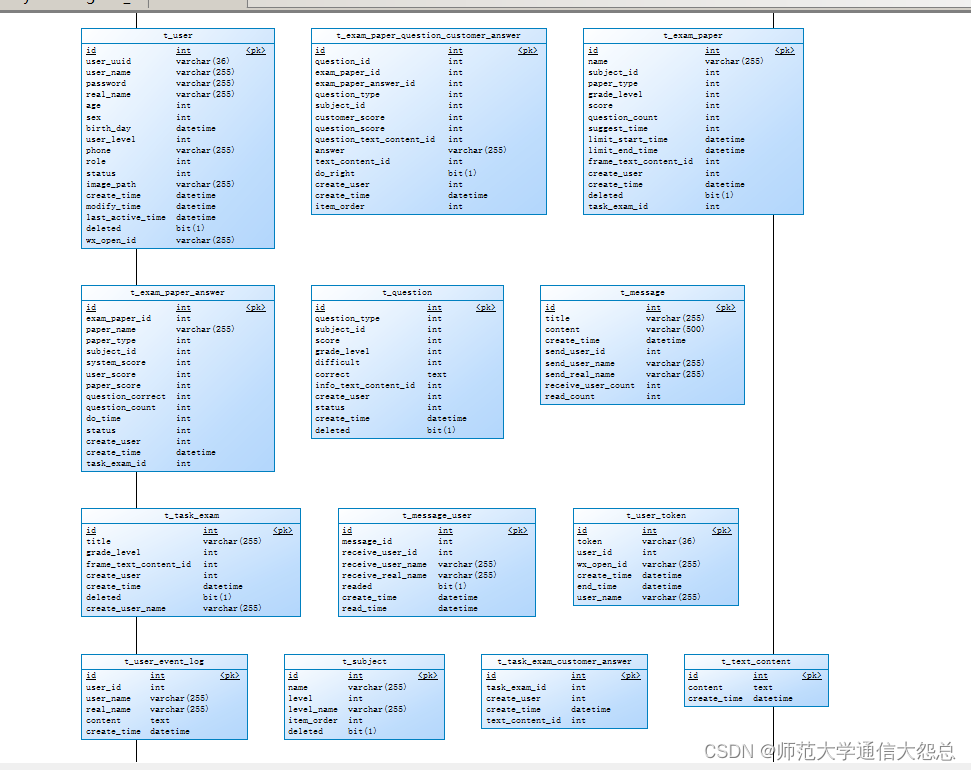971x770 pixels.
Task: Click read_count in t_message
Action: 570,396
